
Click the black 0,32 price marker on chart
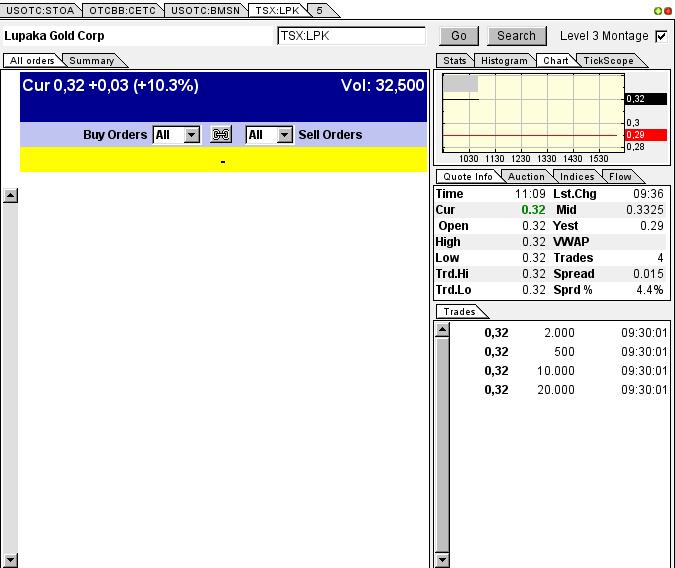click(x=646, y=99)
